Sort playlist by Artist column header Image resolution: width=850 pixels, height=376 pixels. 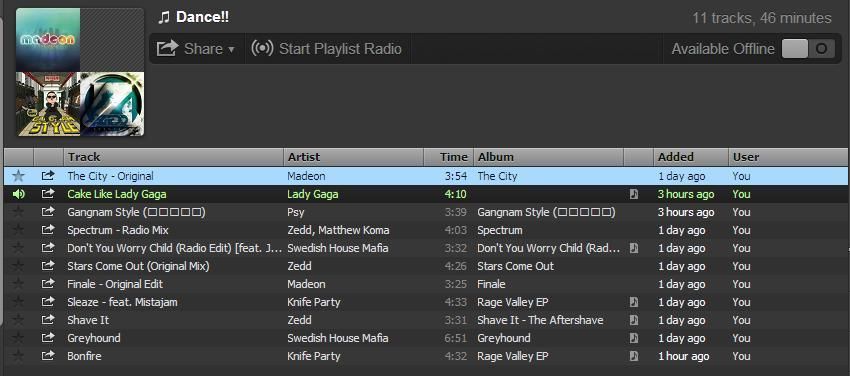click(353, 157)
